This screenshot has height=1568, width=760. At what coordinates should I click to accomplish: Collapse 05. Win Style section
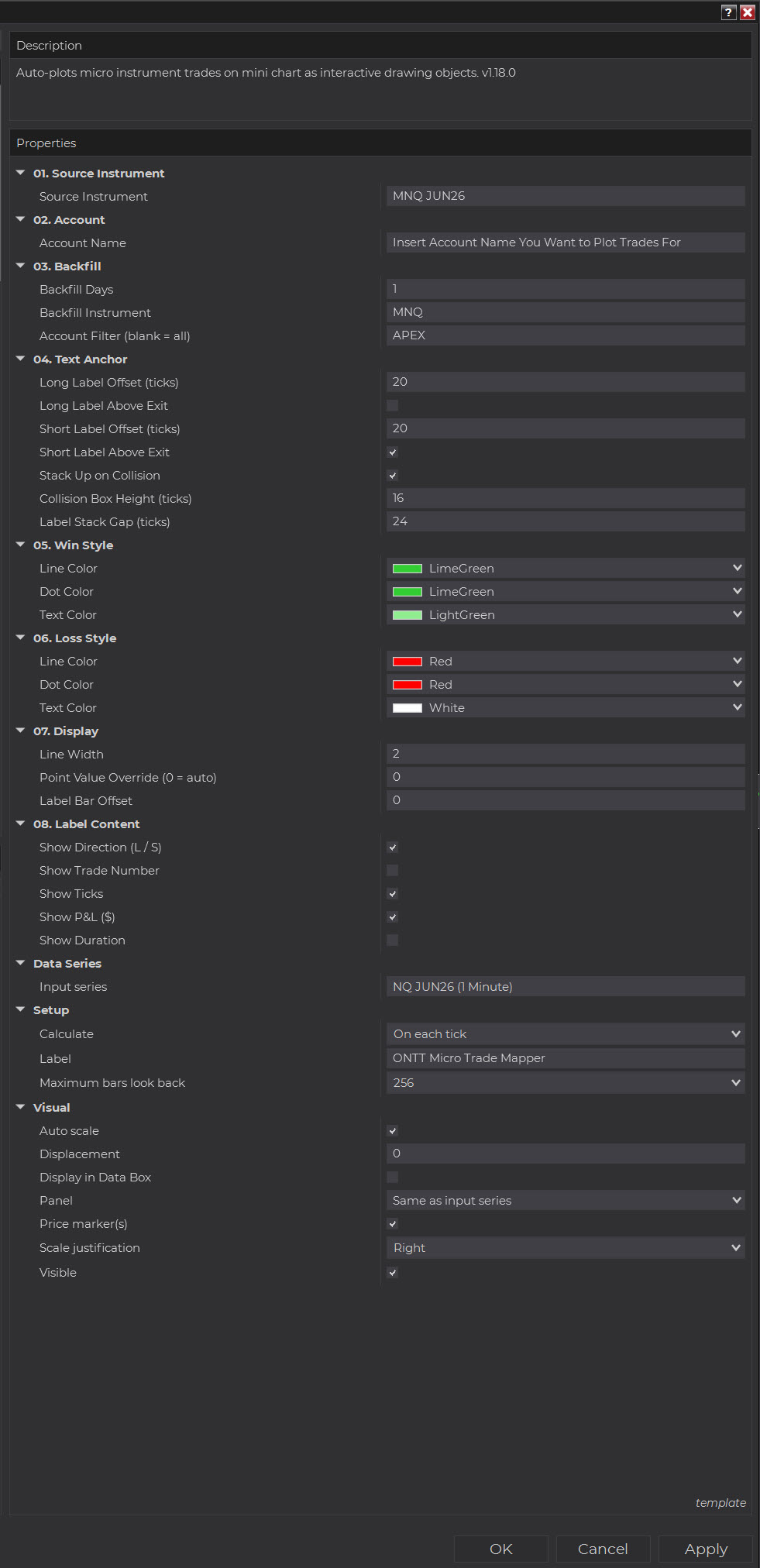[x=21, y=545]
